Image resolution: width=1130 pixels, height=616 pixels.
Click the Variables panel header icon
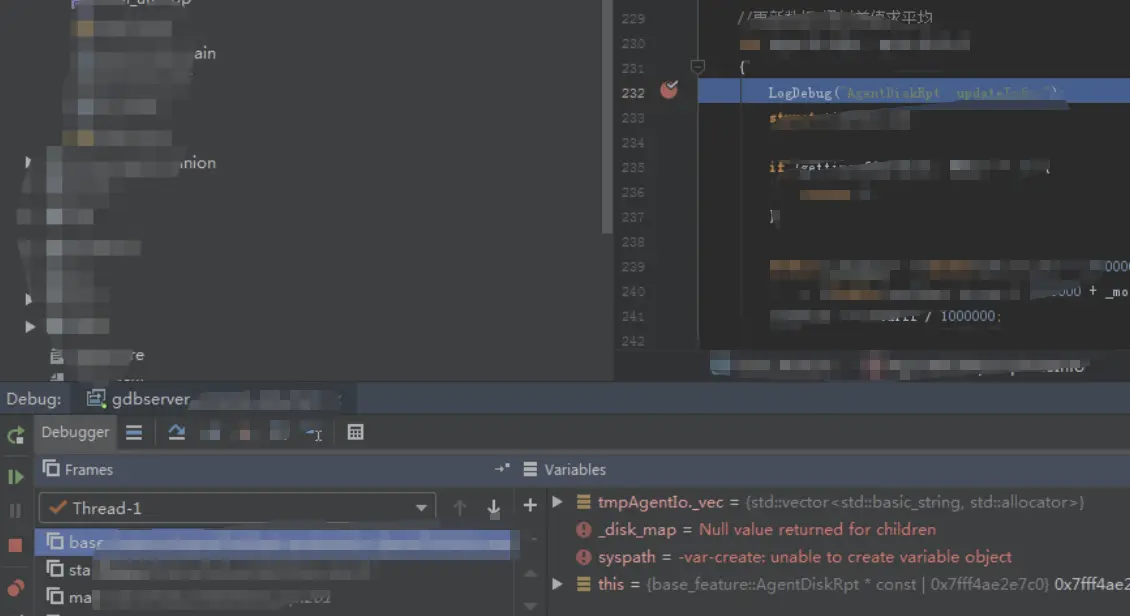point(530,469)
